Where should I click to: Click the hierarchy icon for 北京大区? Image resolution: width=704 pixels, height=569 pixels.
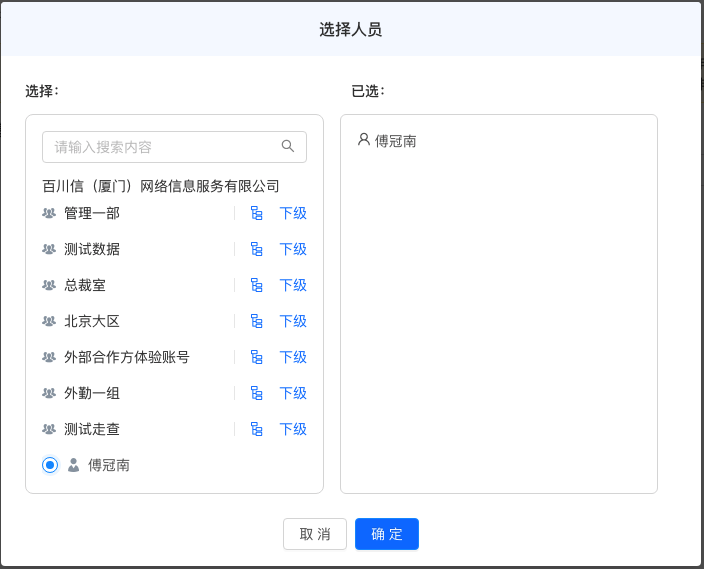256,321
